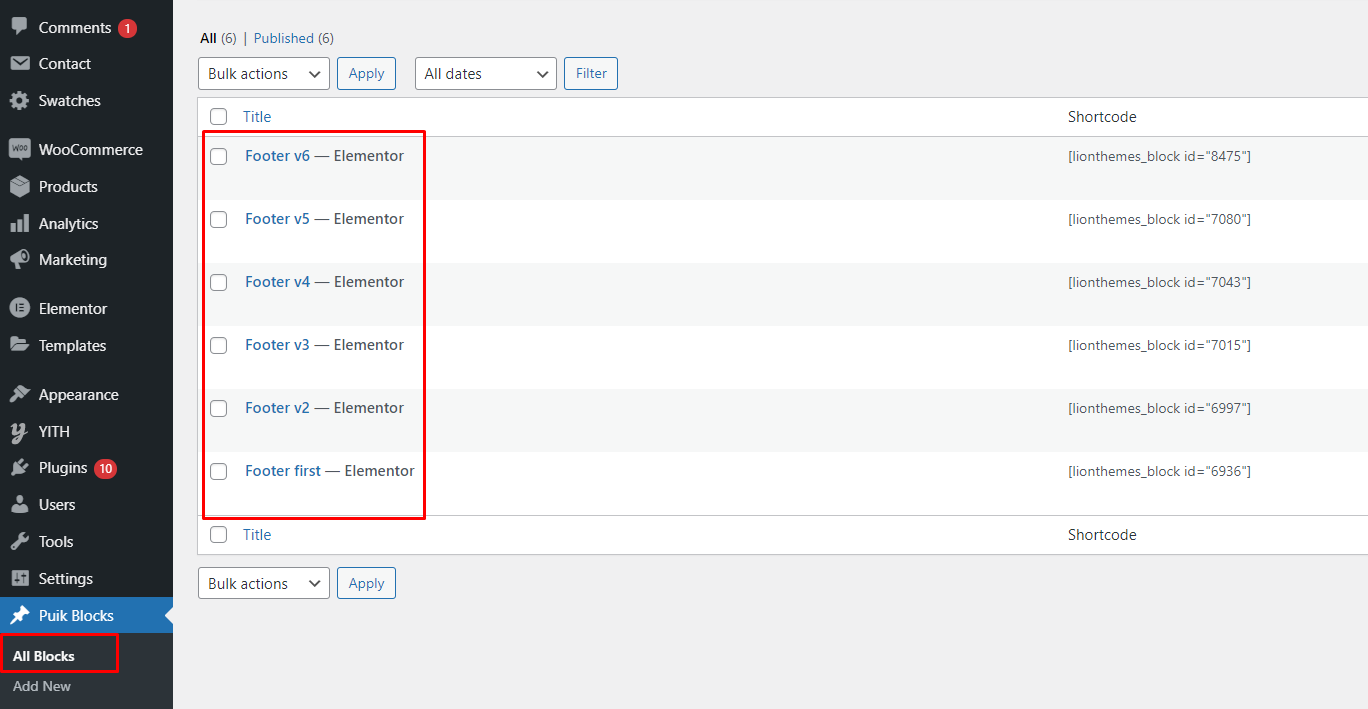Viewport: 1368px width, 709px height.
Task: Click the Analytics bar chart icon
Action: (19, 224)
